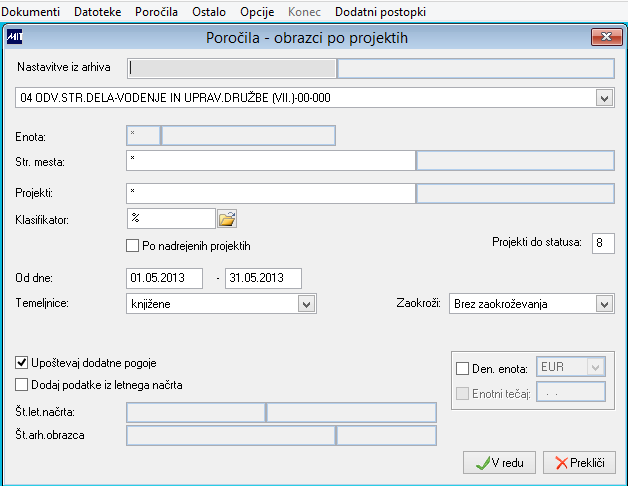Screen dimensions: 628x486
Task: Tick the Den. enota checkbox
Action: click(x=462, y=368)
